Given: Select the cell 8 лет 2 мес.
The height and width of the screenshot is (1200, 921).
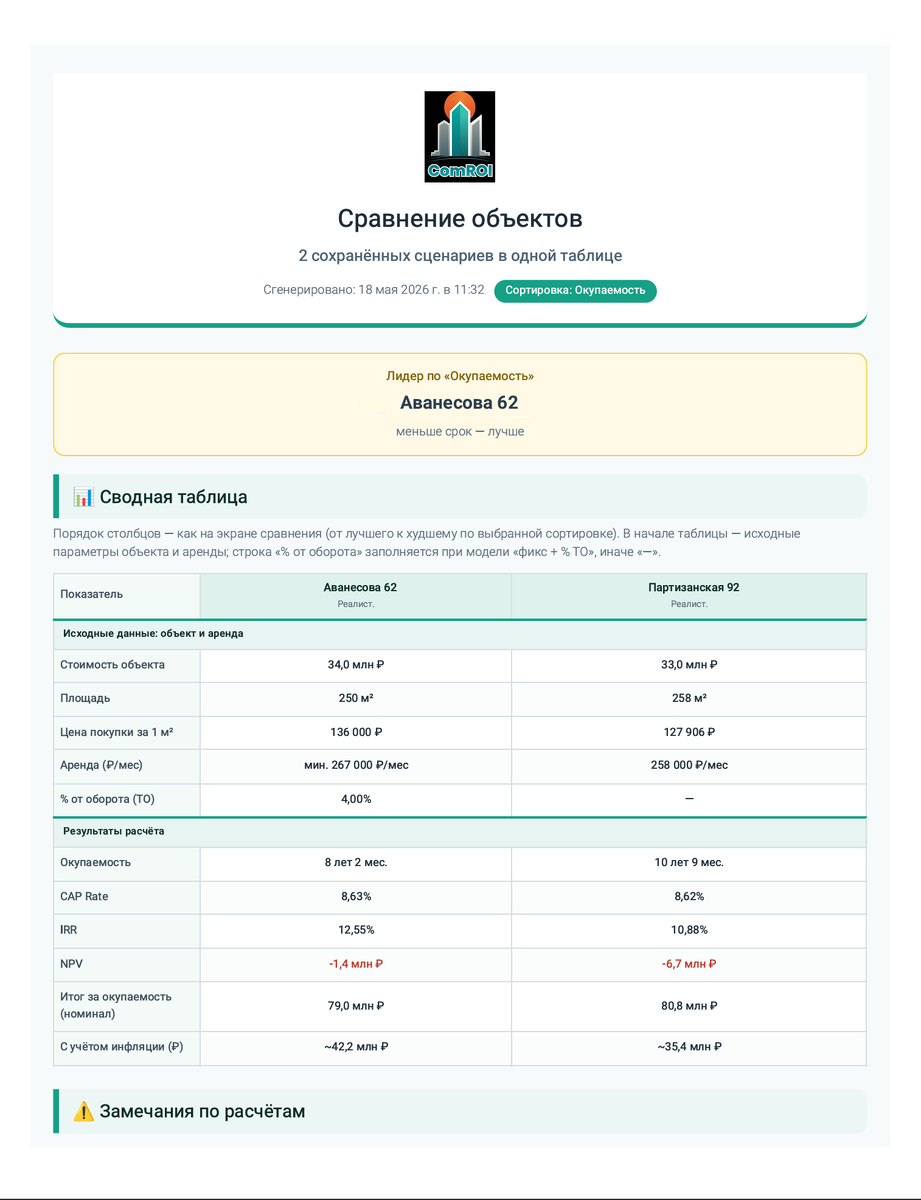Looking at the screenshot, I should pos(356,862).
